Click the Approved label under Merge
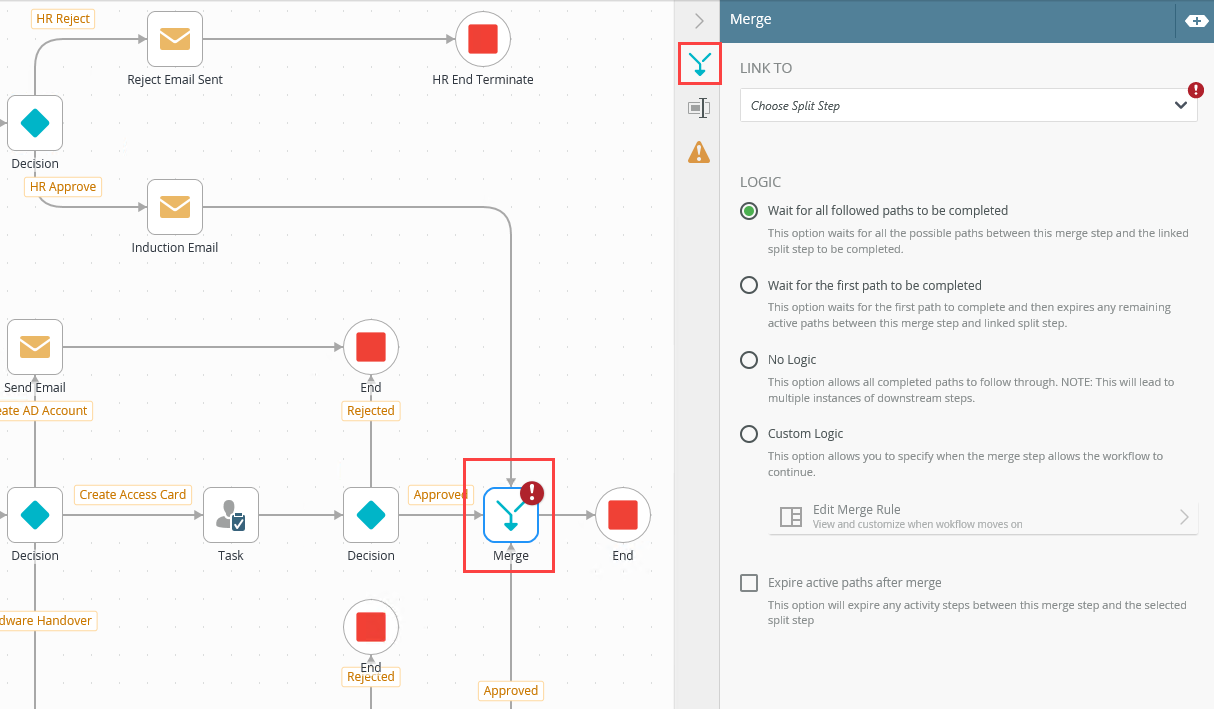The image size is (1214, 709). pos(511,690)
